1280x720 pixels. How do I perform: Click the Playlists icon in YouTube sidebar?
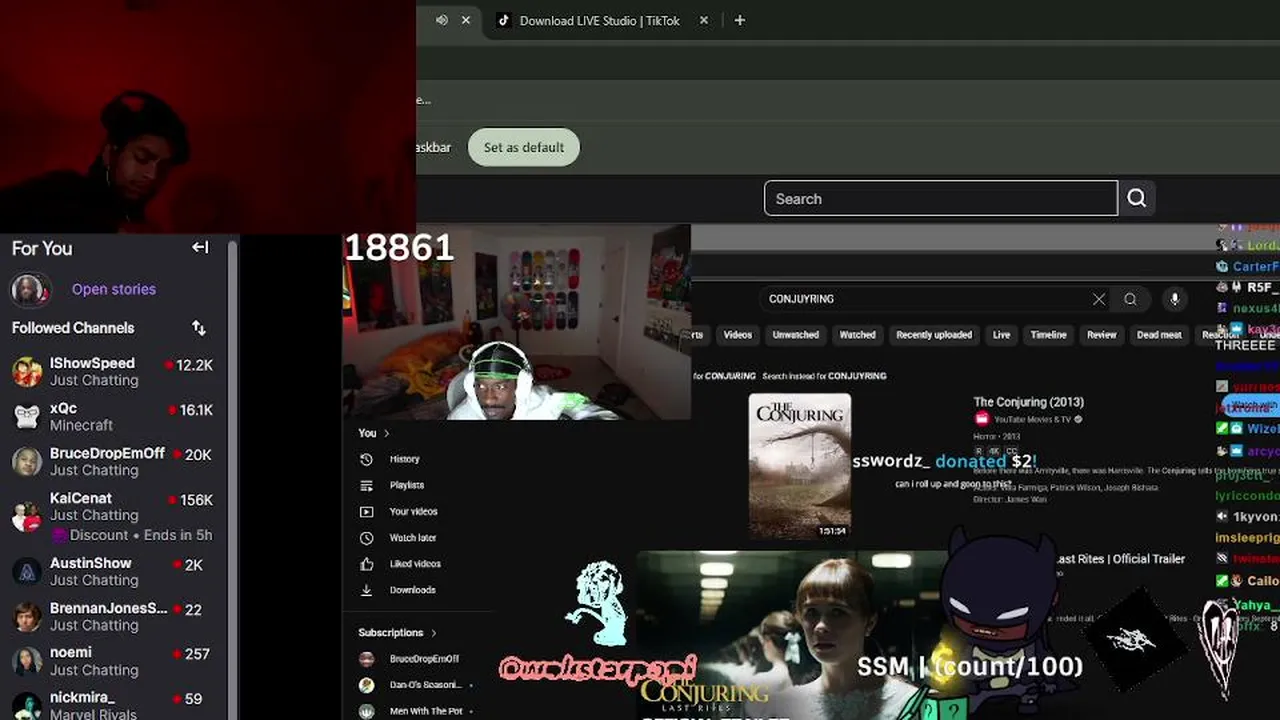coord(367,485)
